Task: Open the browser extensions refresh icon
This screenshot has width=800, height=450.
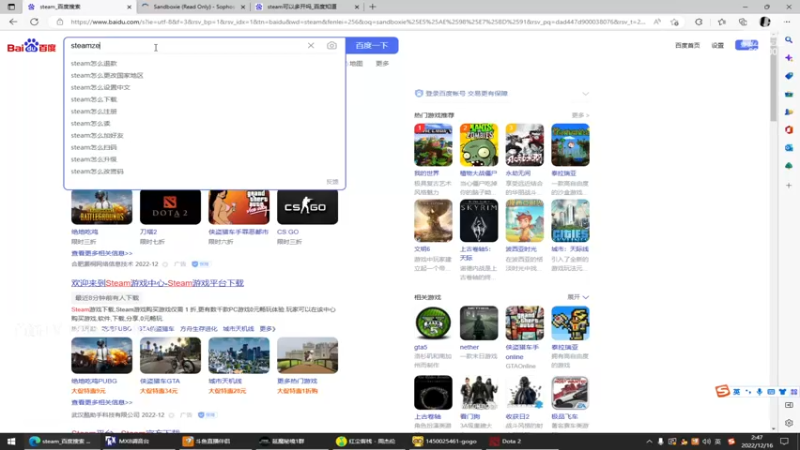Action: click(x=699, y=22)
